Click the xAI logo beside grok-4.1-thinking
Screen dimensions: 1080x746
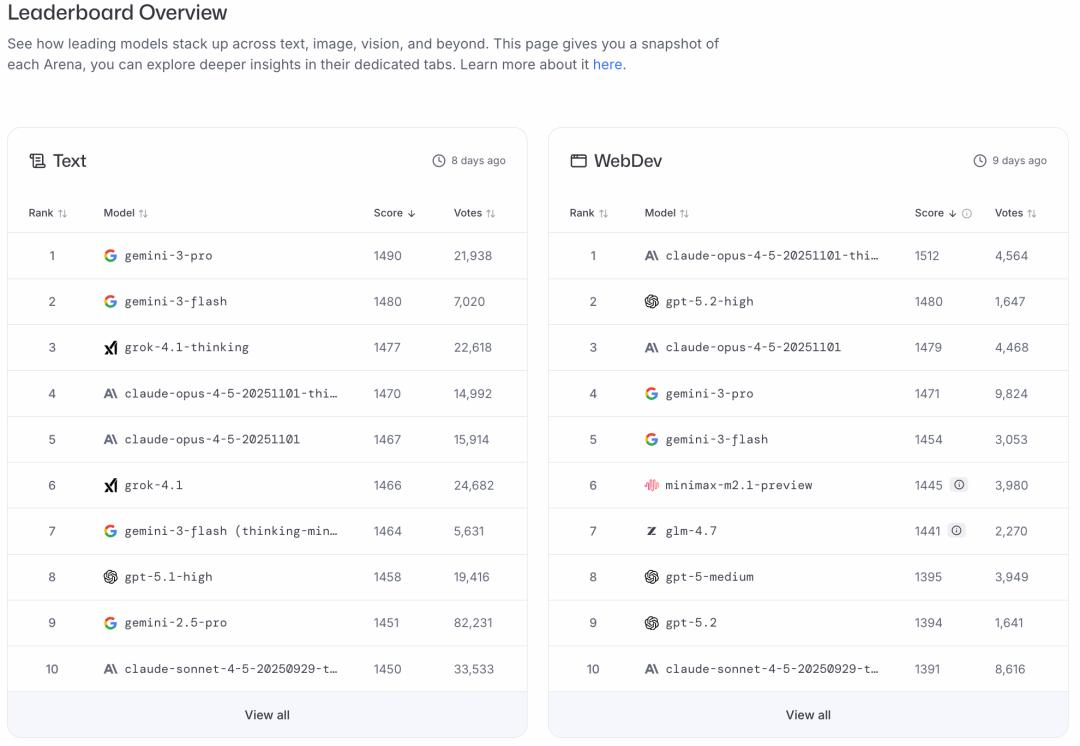pos(110,348)
